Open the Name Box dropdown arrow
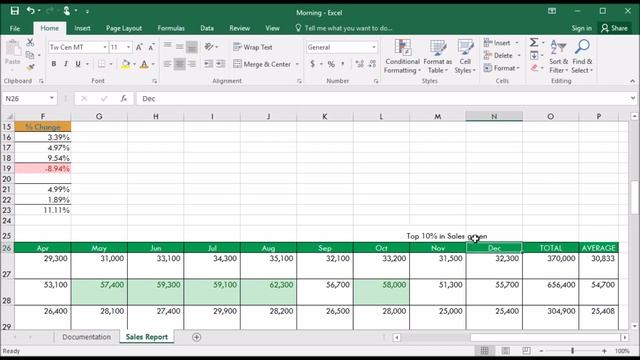 click(x=52, y=98)
